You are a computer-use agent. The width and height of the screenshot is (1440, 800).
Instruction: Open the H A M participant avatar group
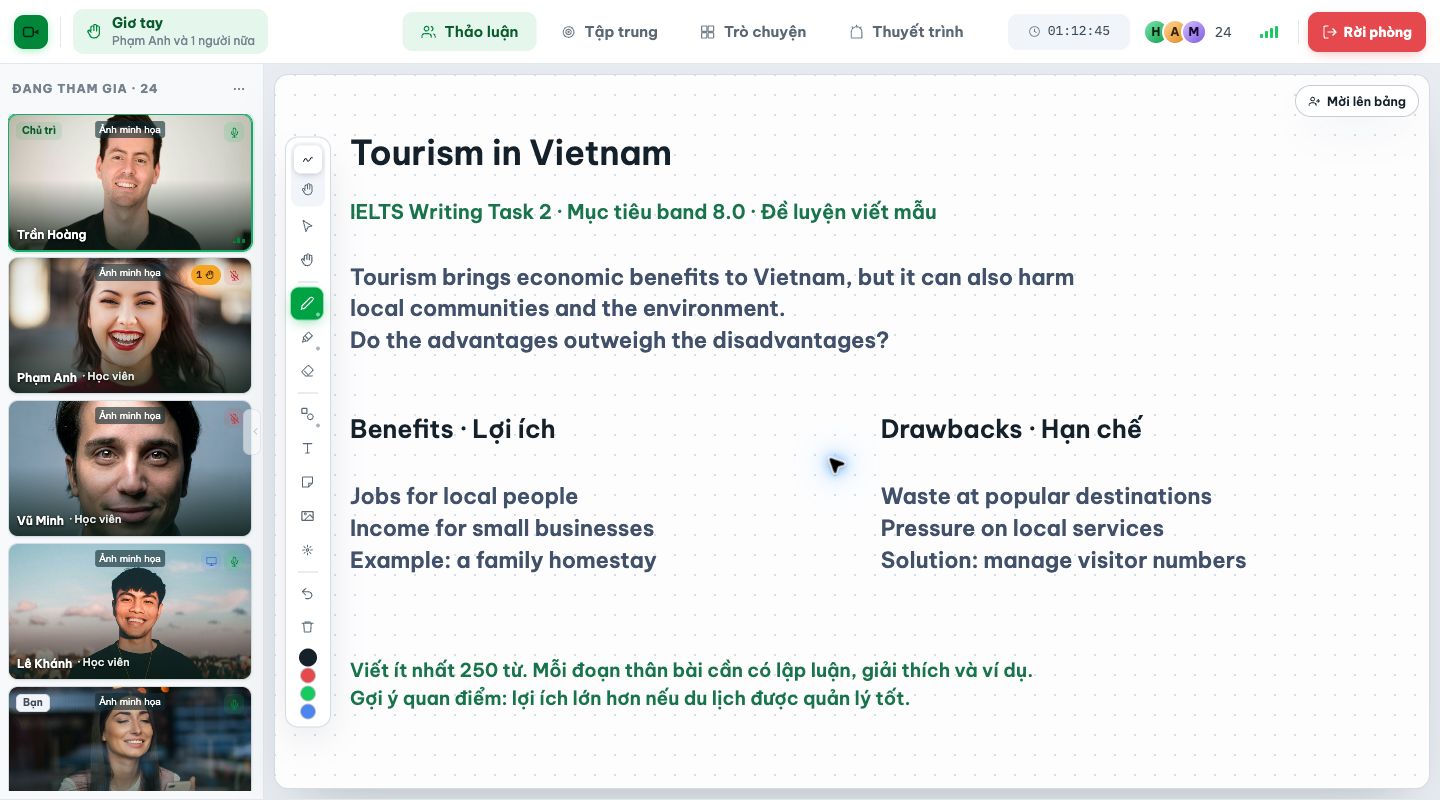1175,32
